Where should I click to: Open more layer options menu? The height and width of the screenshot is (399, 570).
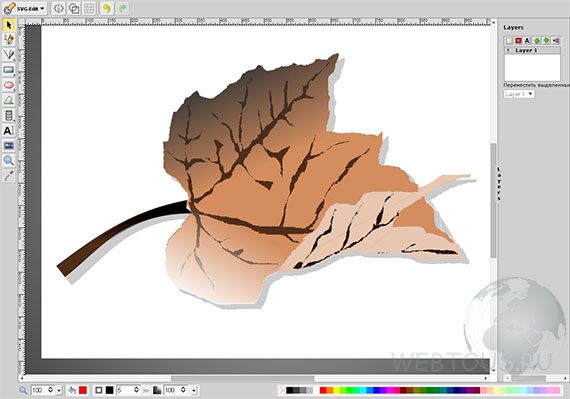coord(555,40)
